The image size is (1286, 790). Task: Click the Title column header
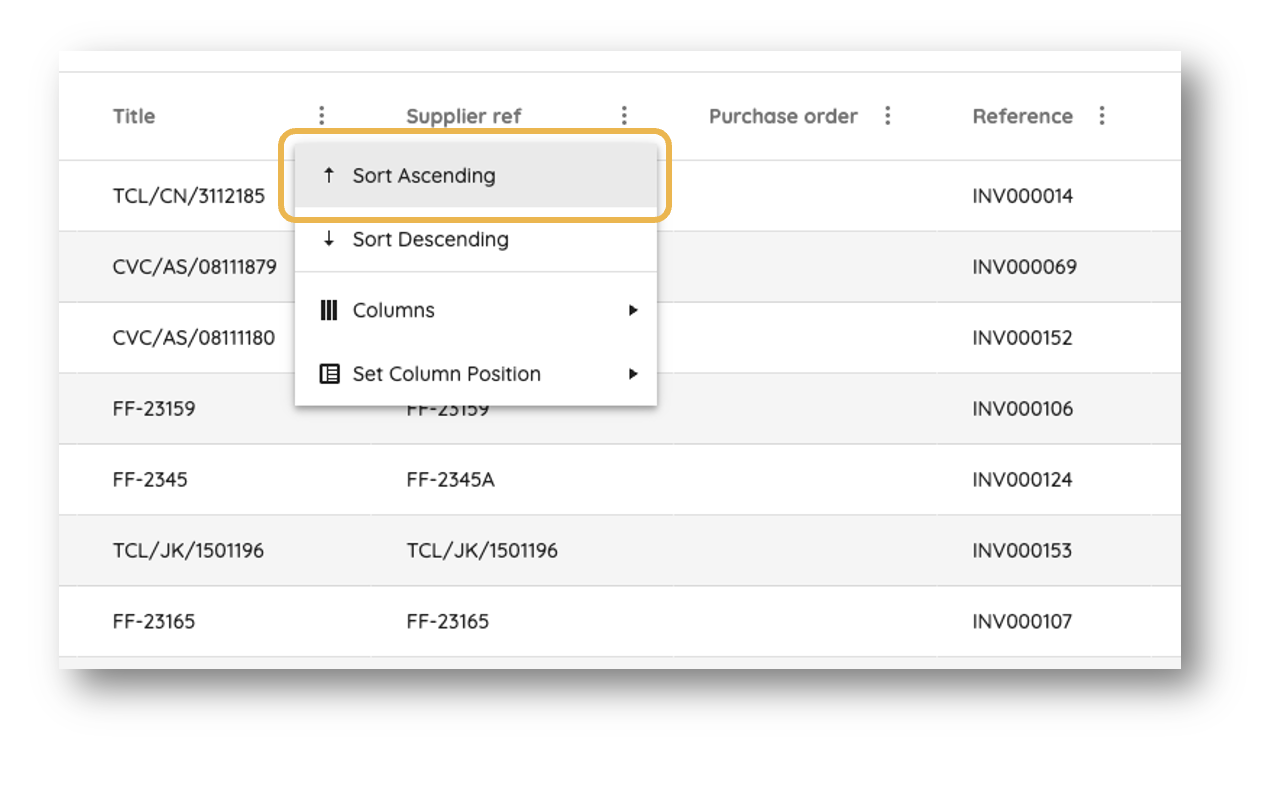[x=134, y=116]
